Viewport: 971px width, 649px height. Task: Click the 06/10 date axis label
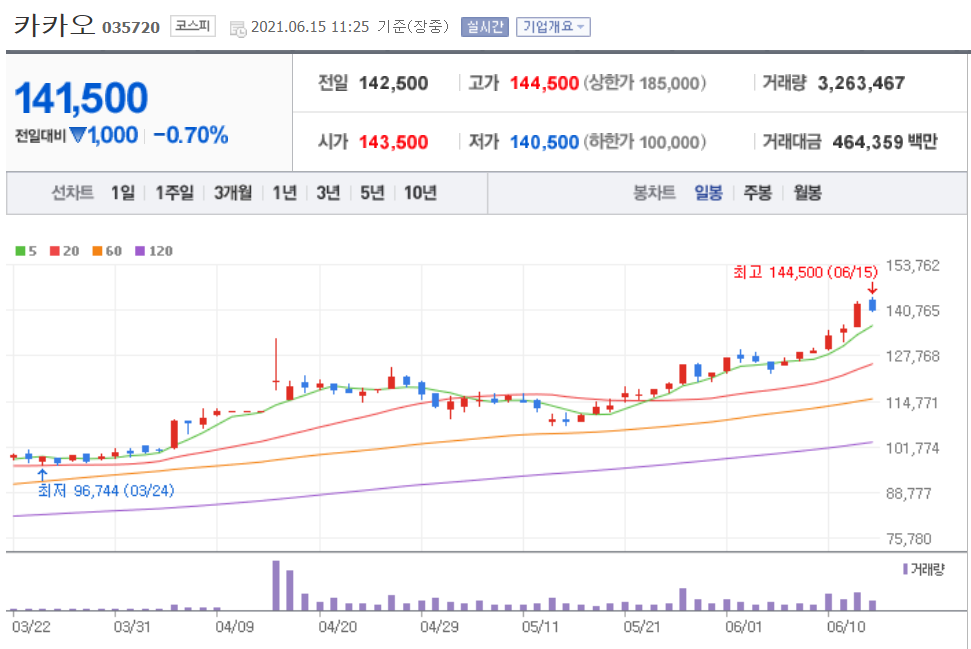click(x=846, y=627)
